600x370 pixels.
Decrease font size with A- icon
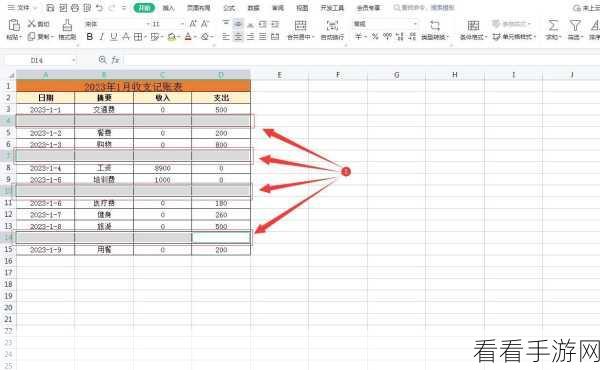coord(205,24)
